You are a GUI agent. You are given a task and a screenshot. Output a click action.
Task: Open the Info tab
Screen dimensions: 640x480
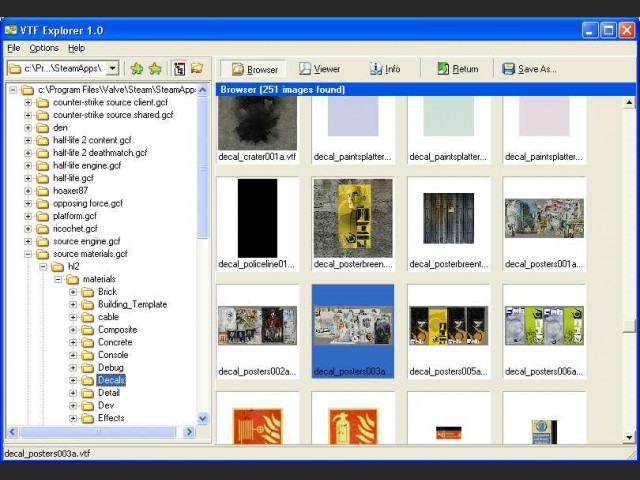(385, 69)
